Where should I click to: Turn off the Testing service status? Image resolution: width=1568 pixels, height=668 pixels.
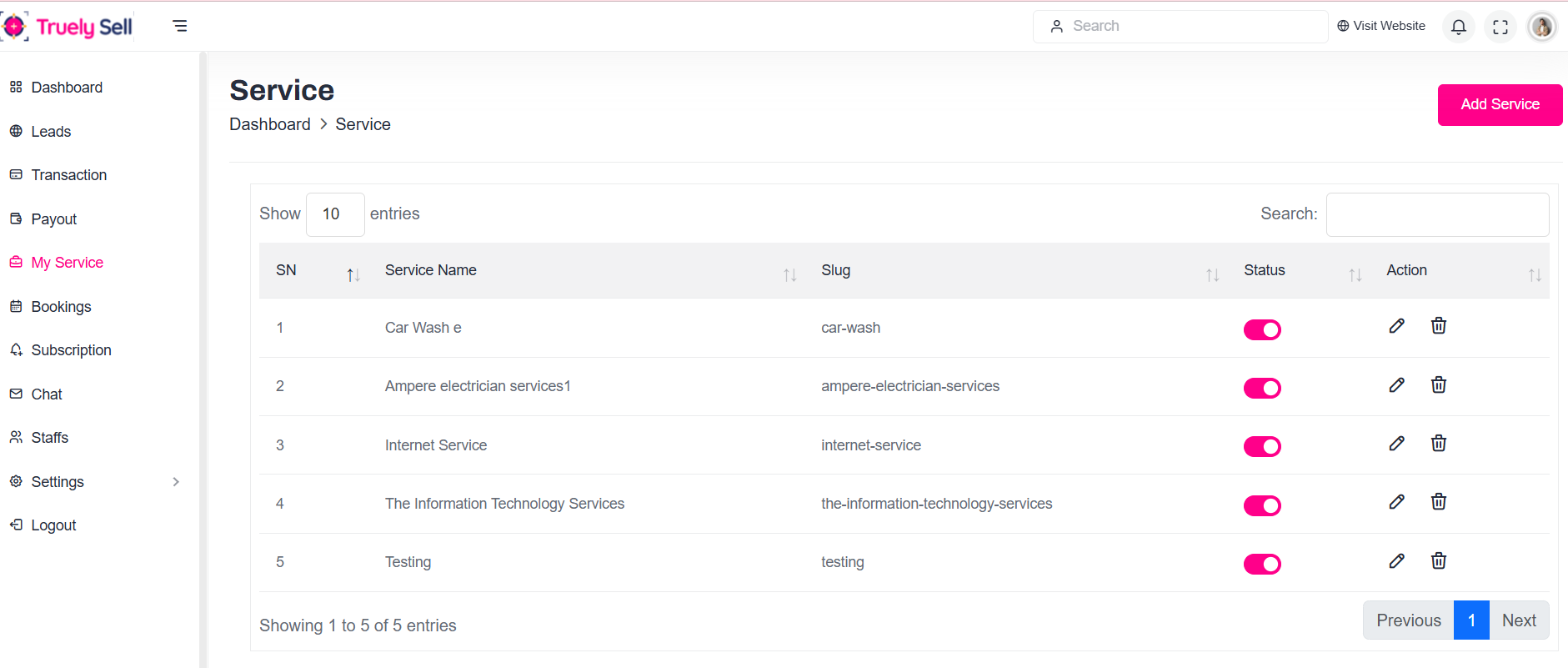[1262, 565]
